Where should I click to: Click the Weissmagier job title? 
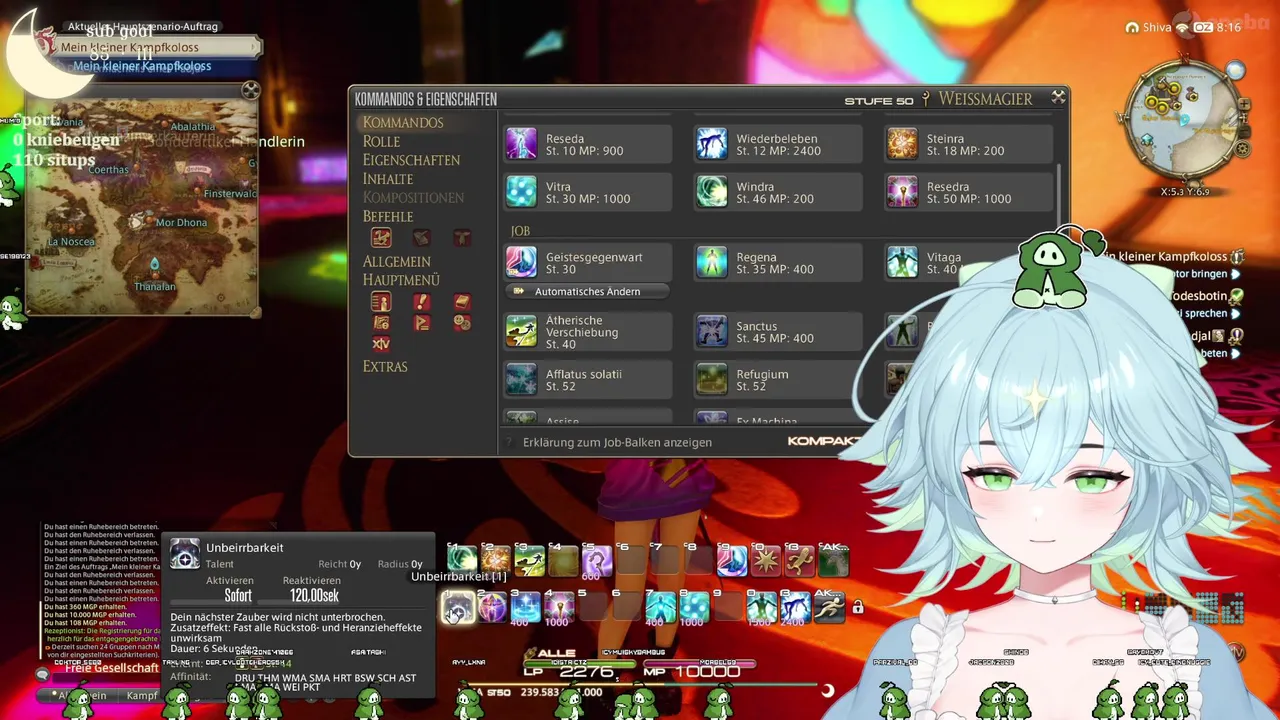pos(985,99)
